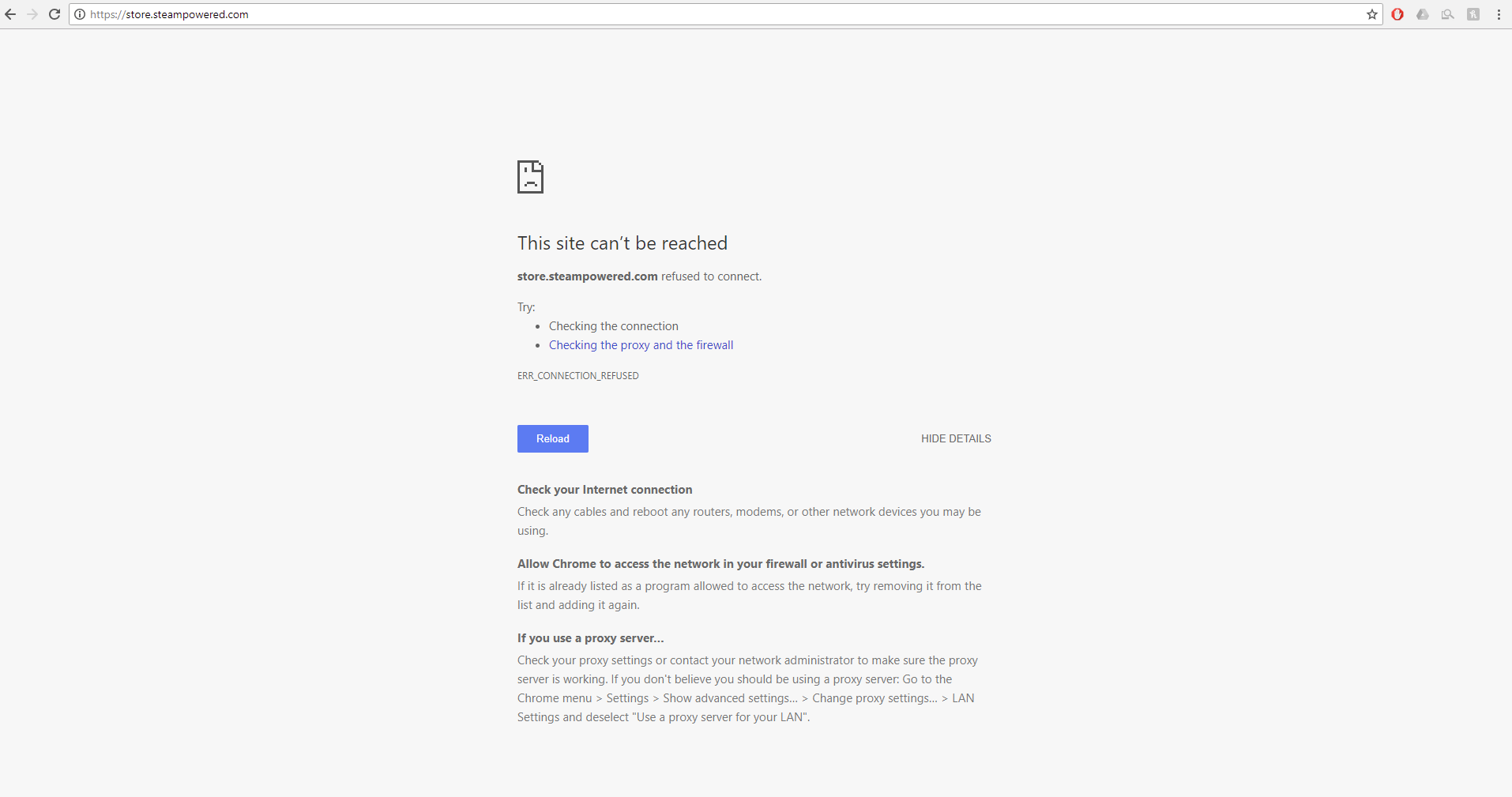1512x797 pixels.
Task: Click the blue Reload button
Action: point(553,438)
